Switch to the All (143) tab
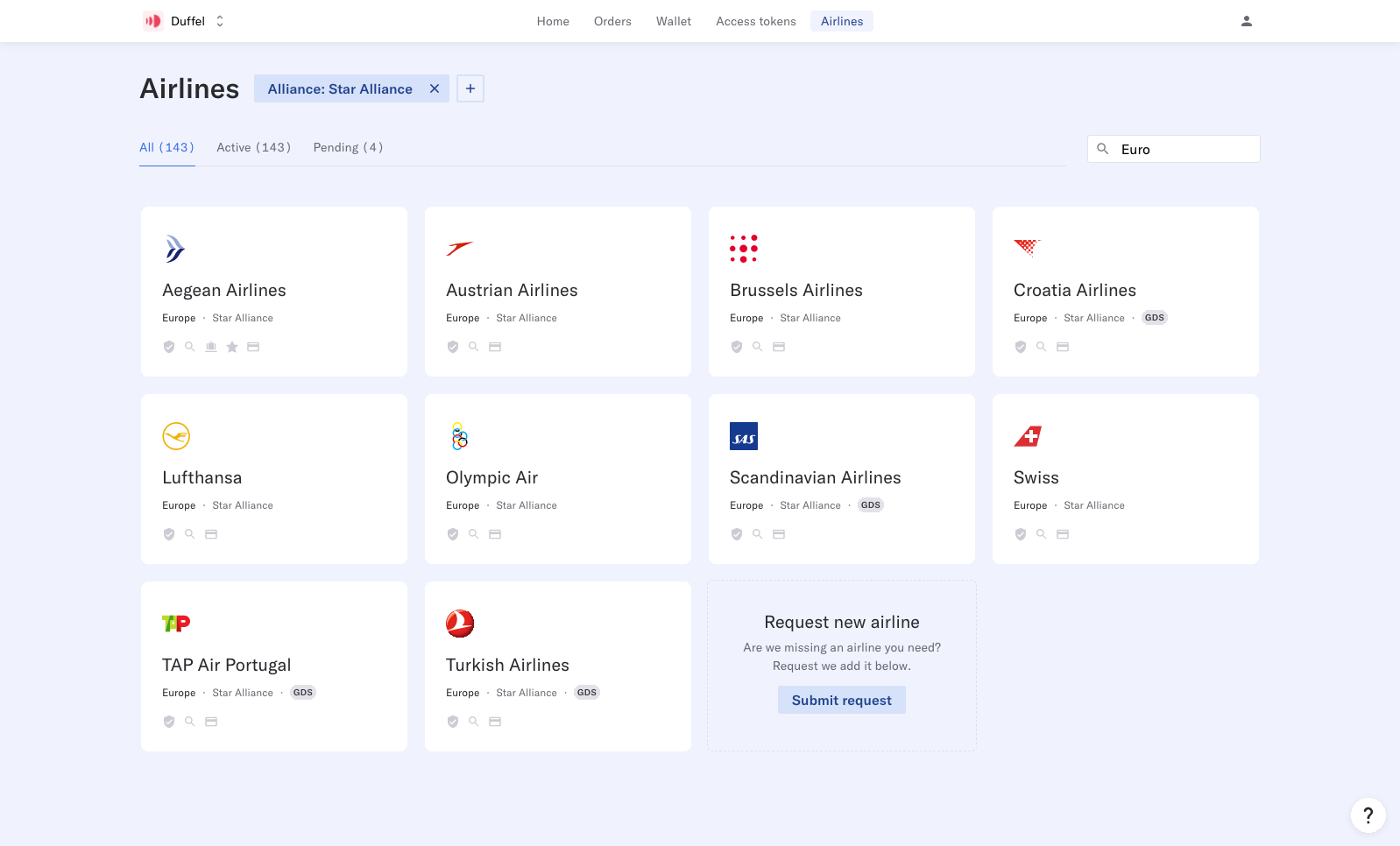The image size is (1400, 846). pos(167,147)
